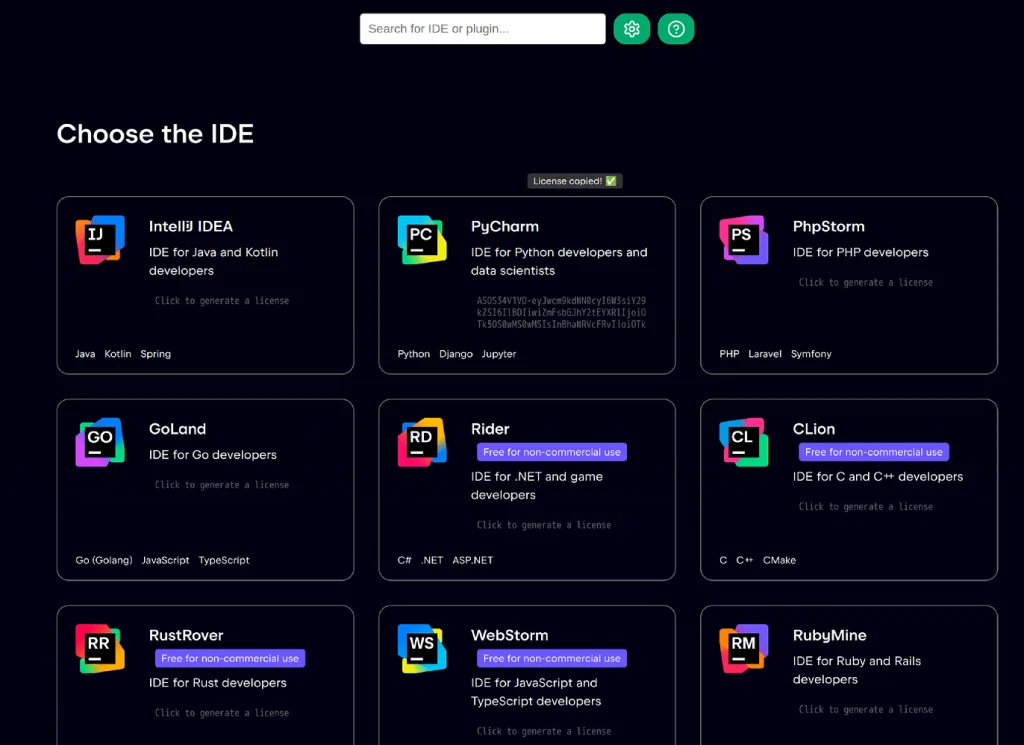Click the WebStorm WS logo
This screenshot has height=745, width=1024.
click(x=422, y=648)
